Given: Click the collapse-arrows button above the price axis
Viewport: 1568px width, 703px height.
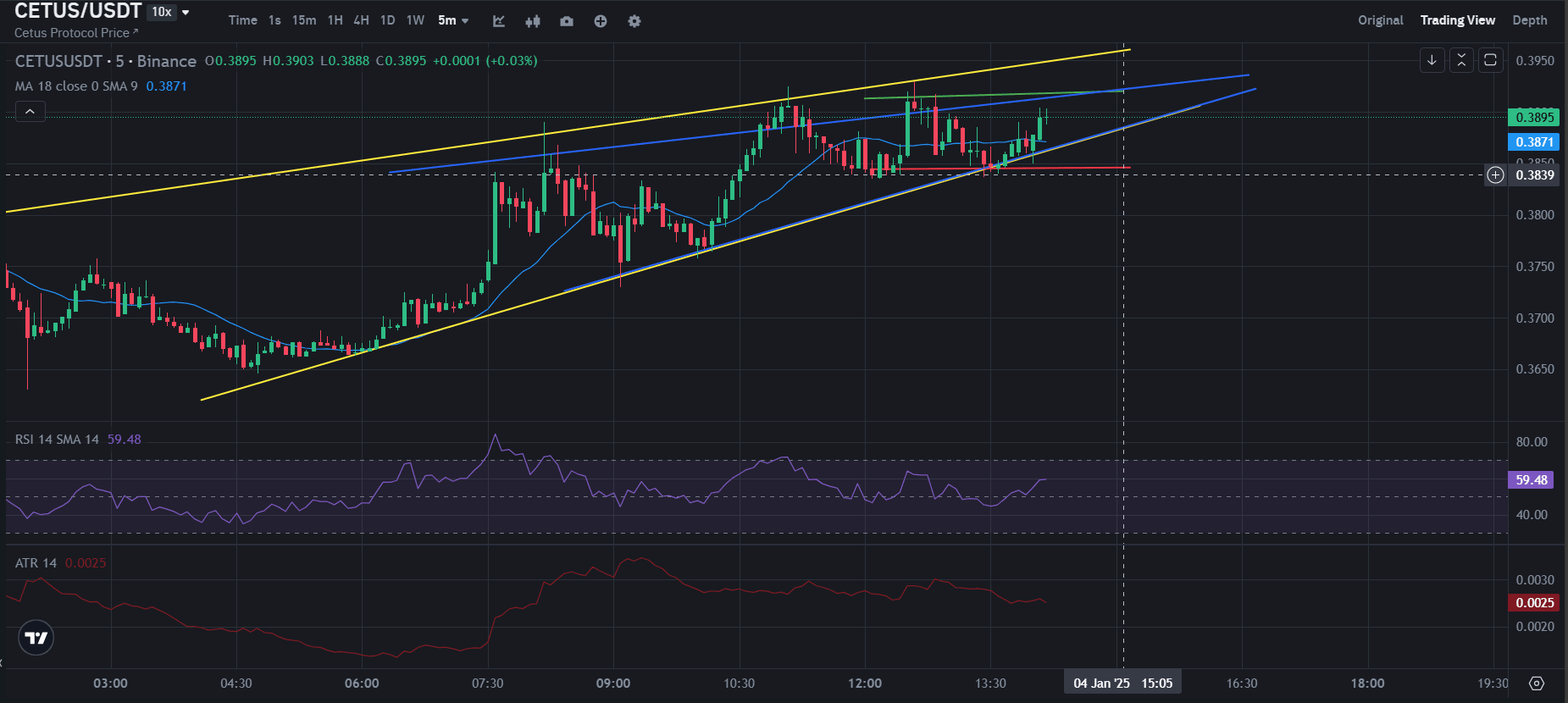Looking at the screenshot, I should [1461, 60].
